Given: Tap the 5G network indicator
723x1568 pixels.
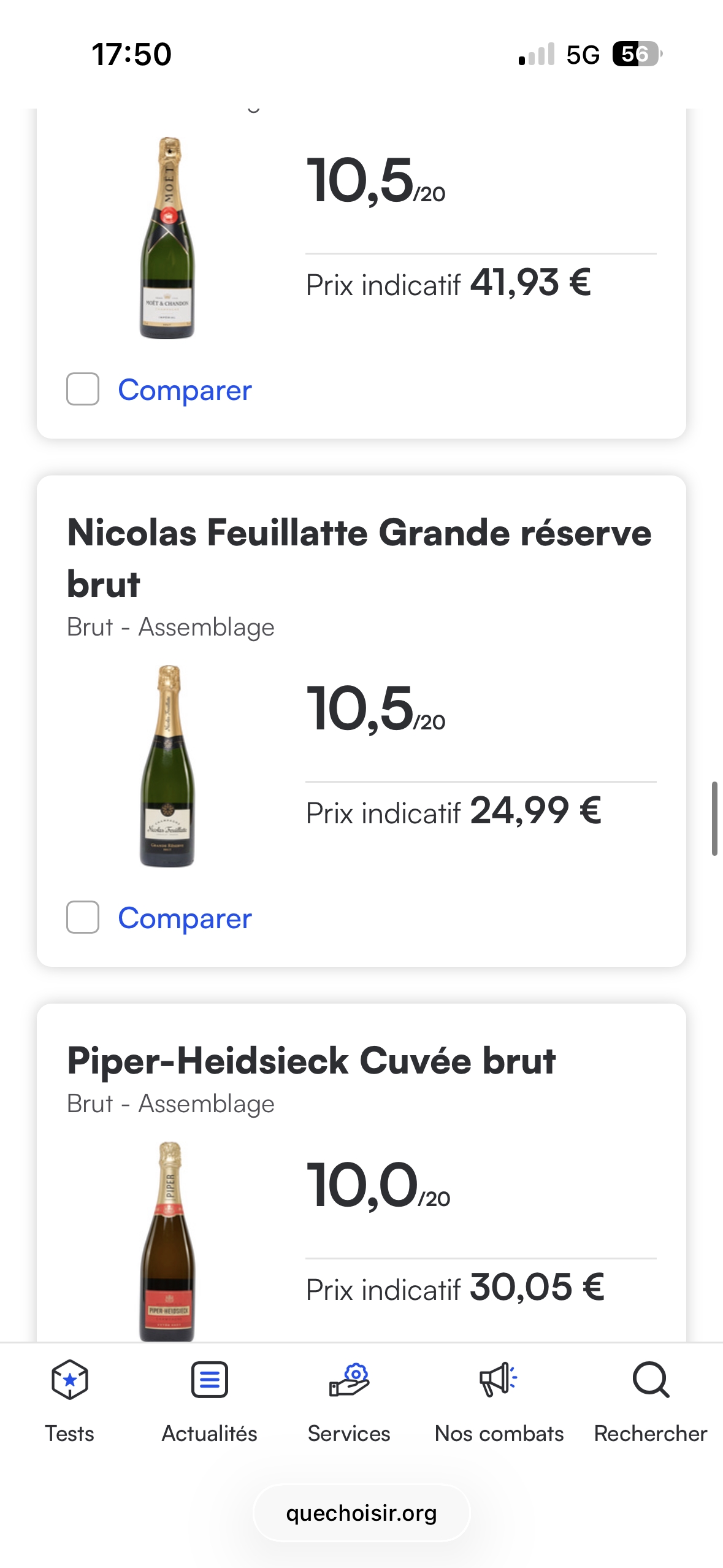Looking at the screenshot, I should pyautogui.click(x=583, y=55).
